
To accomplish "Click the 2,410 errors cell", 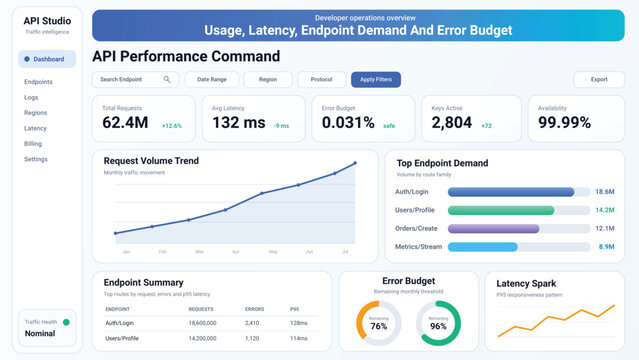I will 252,323.
